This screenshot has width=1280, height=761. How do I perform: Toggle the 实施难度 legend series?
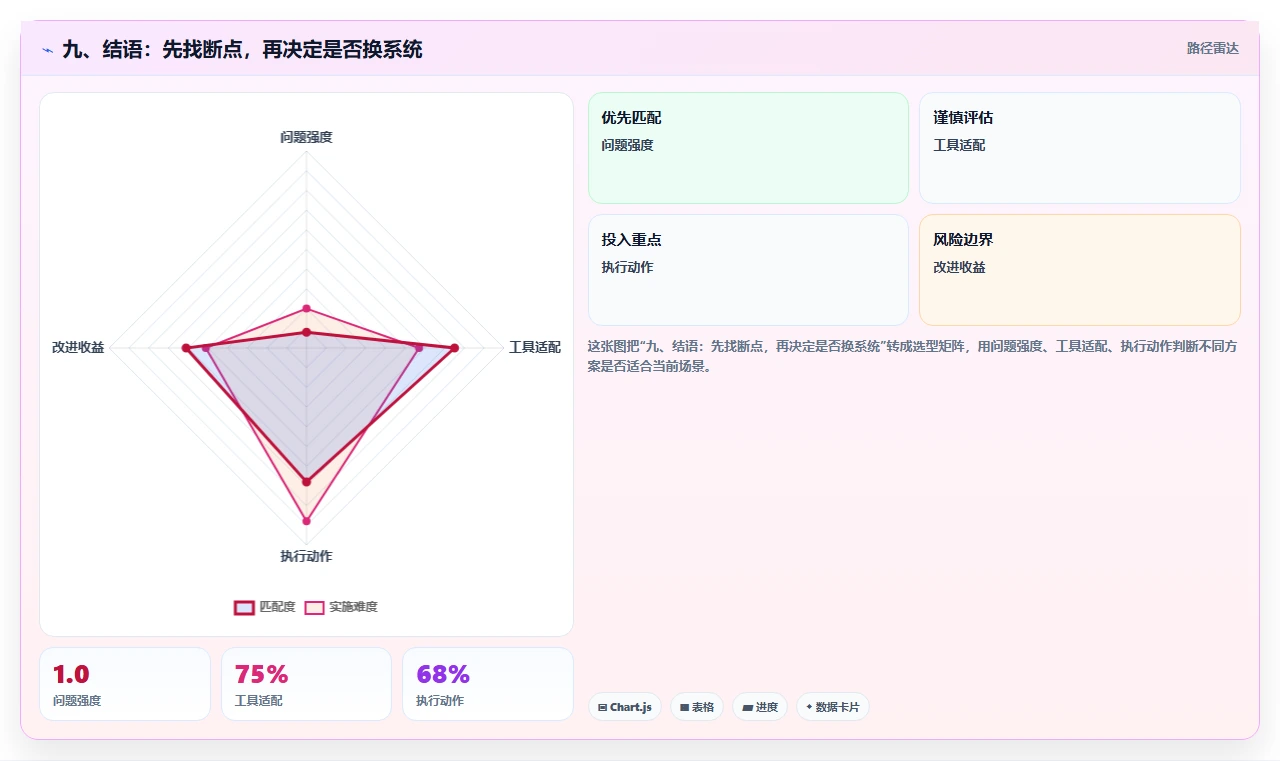coord(342,607)
